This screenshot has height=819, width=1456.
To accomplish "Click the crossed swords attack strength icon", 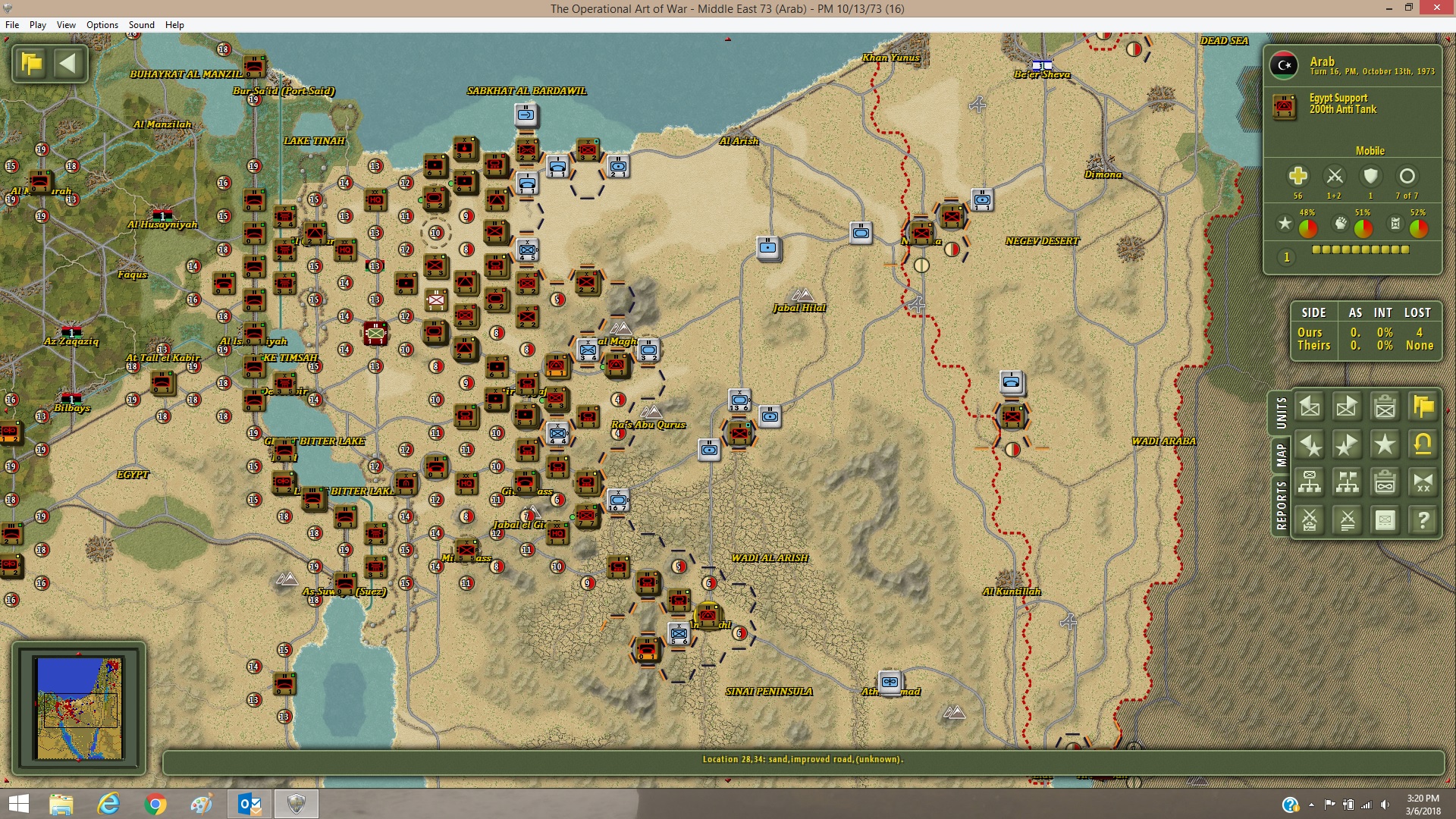I will pyautogui.click(x=1335, y=176).
